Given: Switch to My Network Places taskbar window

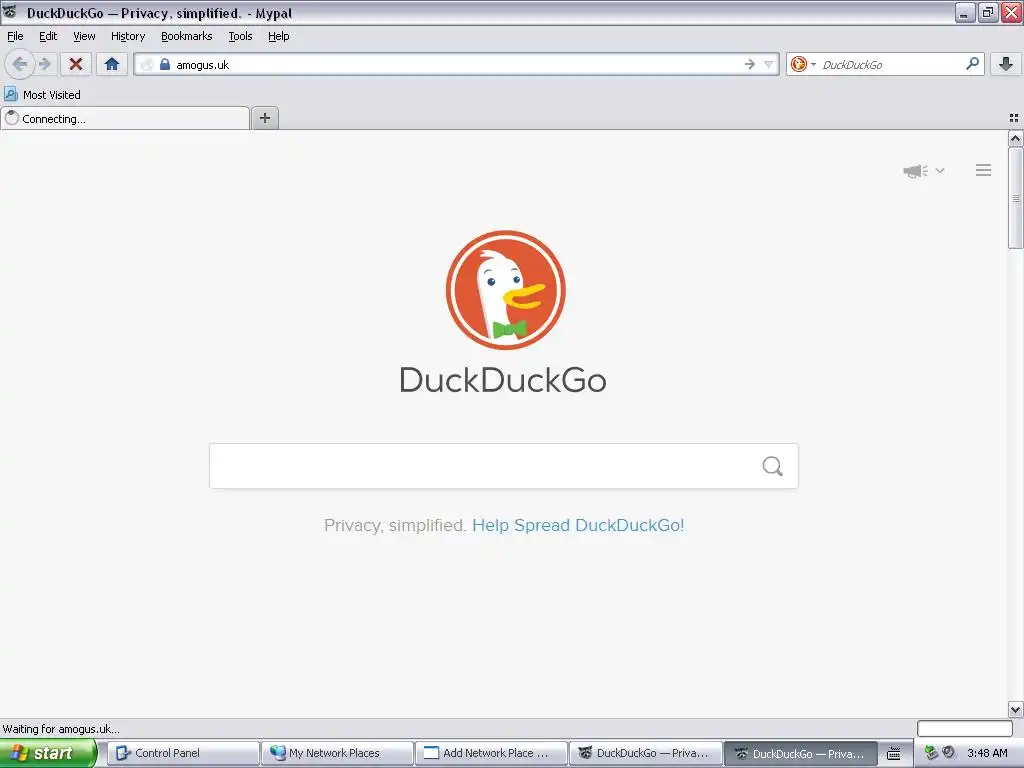Looking at the screenshot, I should pyautogui.click(x=337, y=753).
